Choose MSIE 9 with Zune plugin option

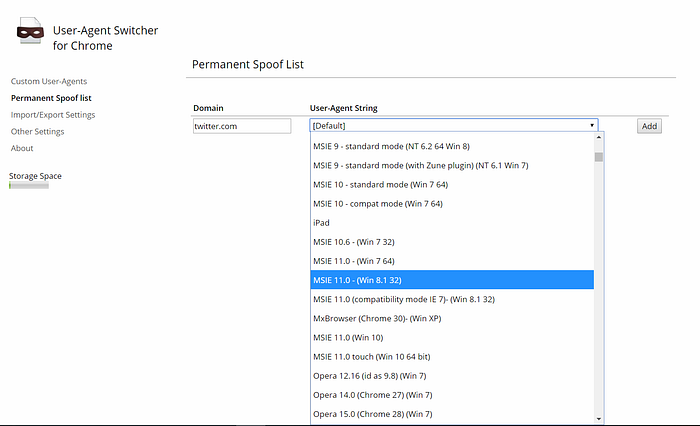(x=452, y=165)
